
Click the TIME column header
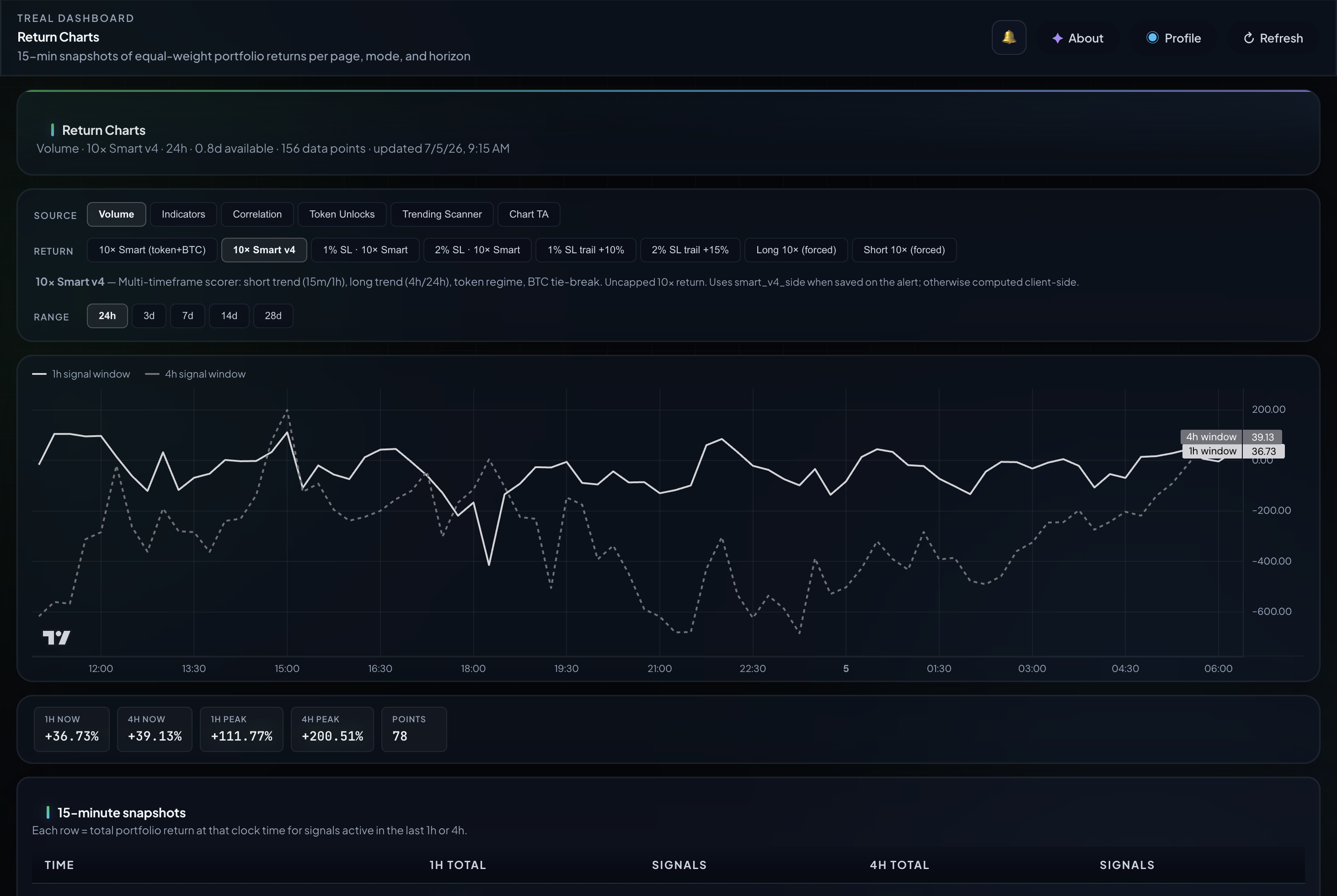click(x=59, y=865)
